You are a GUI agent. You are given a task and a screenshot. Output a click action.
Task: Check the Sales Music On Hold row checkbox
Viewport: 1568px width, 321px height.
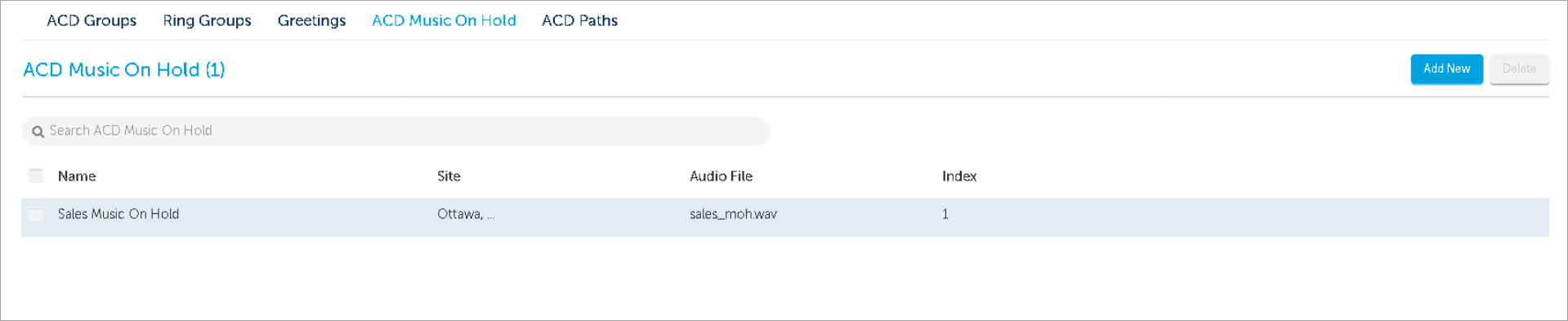(x=36, y=214)
